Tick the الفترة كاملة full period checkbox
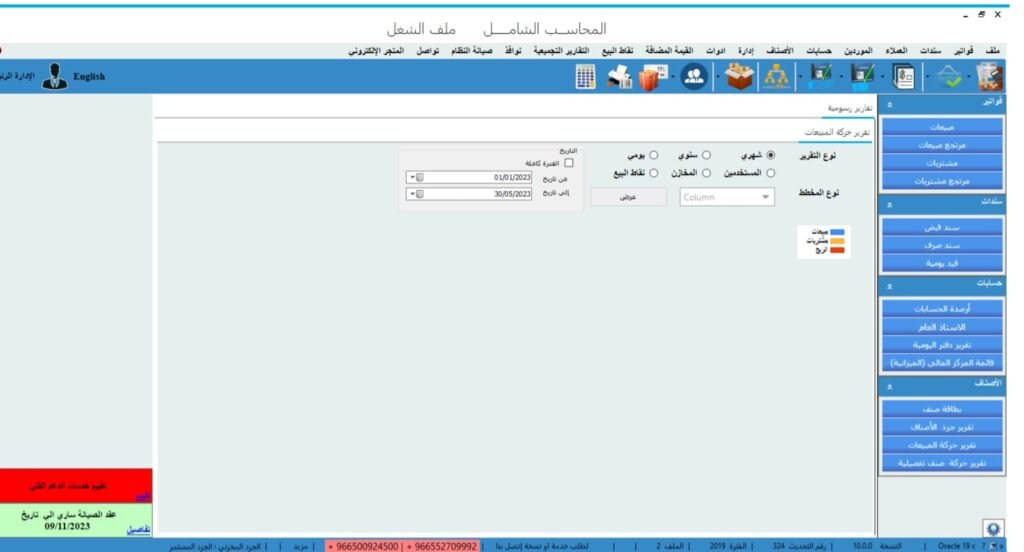The image size is (1024, 552). 568,163
